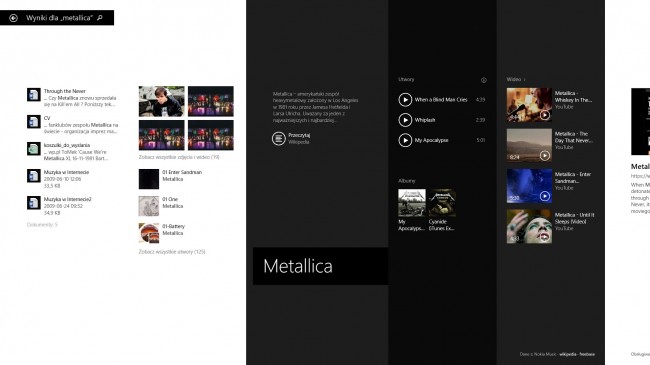This screenshot has width=650, height=365.
Task: Click the 'Wyniki dla metallica' search field
Action: pos(57,18)
